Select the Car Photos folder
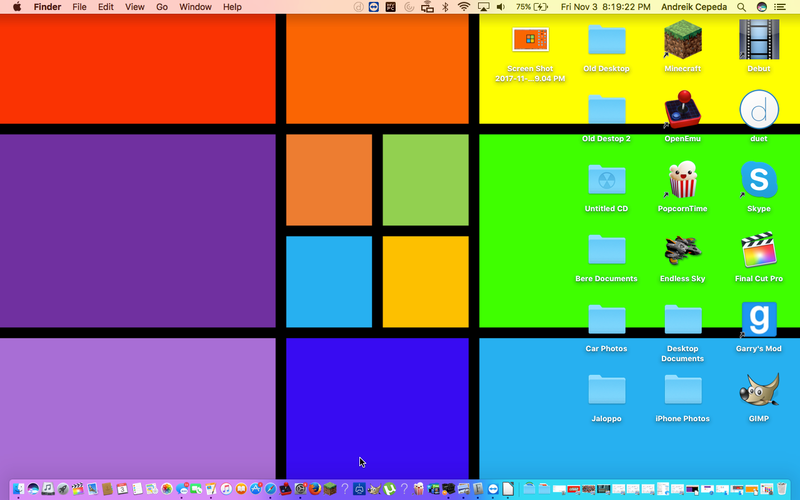 point(607,319)
